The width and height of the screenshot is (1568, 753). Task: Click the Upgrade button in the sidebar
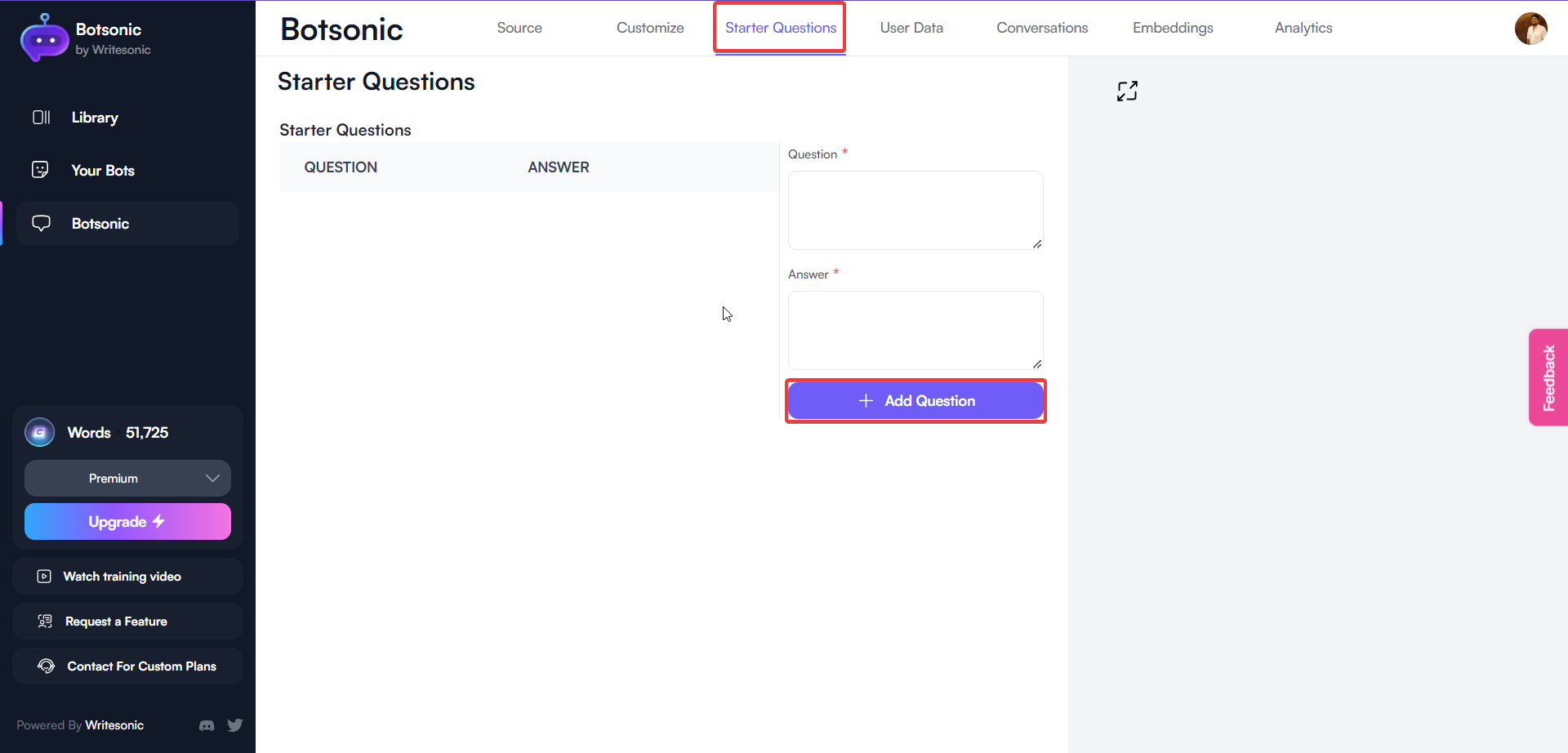[x=127, y=521]
